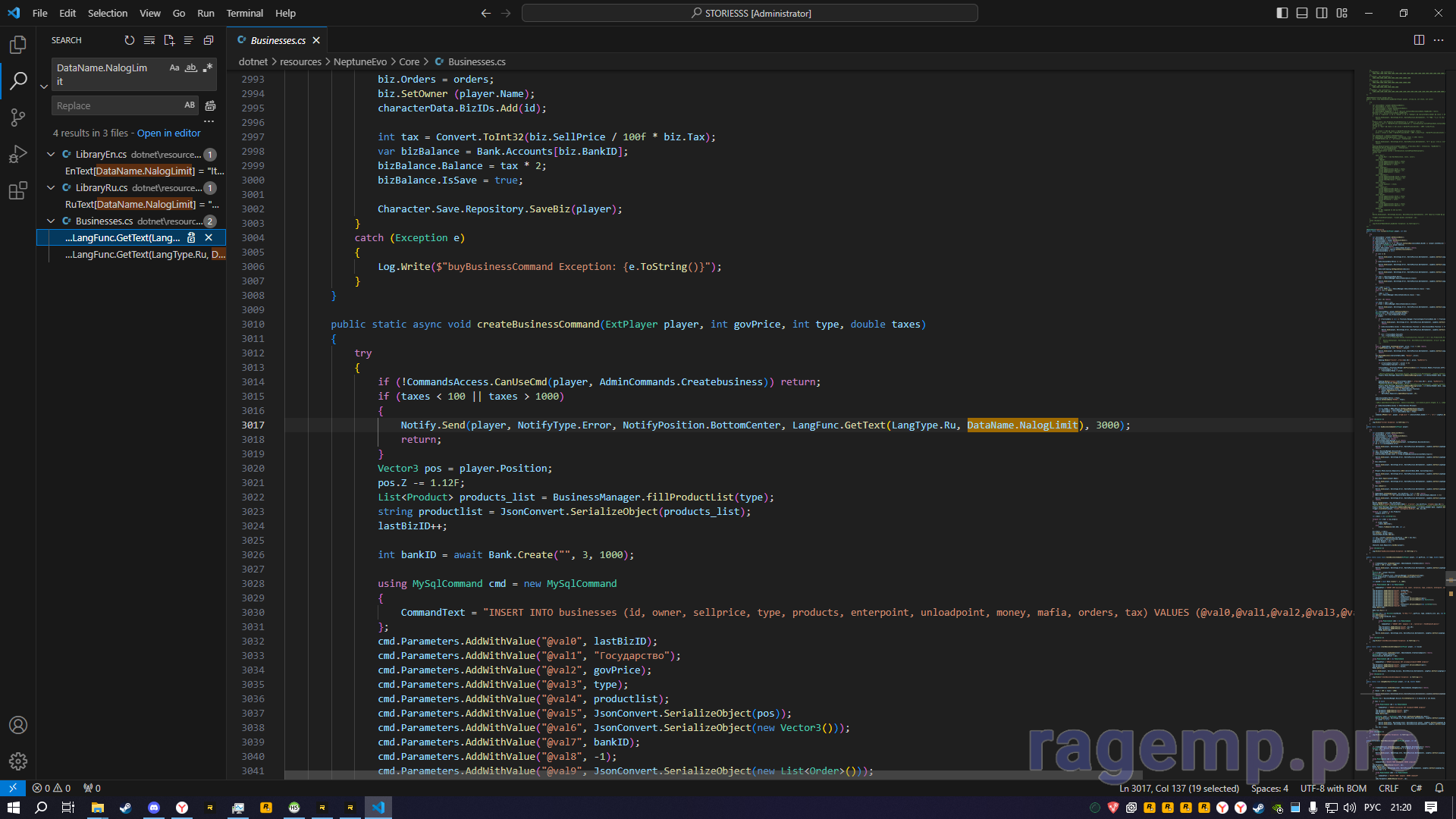Clear search results in Search panel
The height and width of the screenshot is (819, 1456).
coord(149,40)
